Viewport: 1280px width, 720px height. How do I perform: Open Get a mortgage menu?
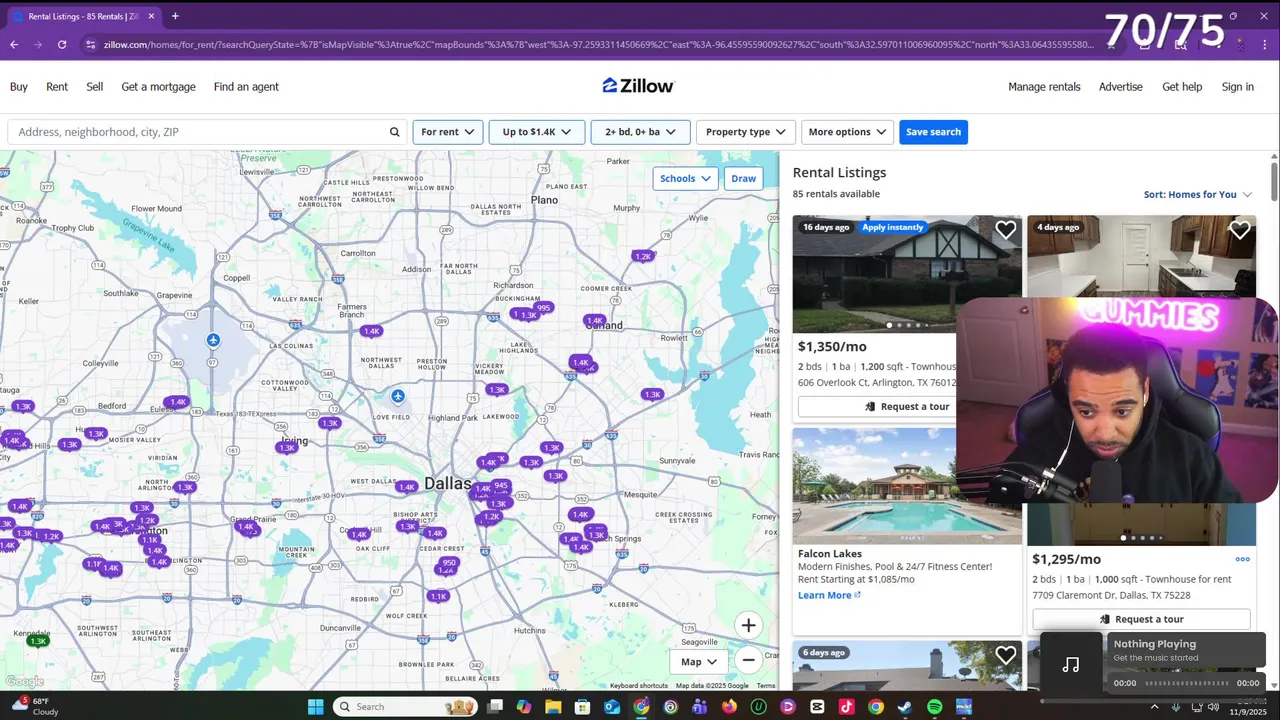click(x=158, y=87)
